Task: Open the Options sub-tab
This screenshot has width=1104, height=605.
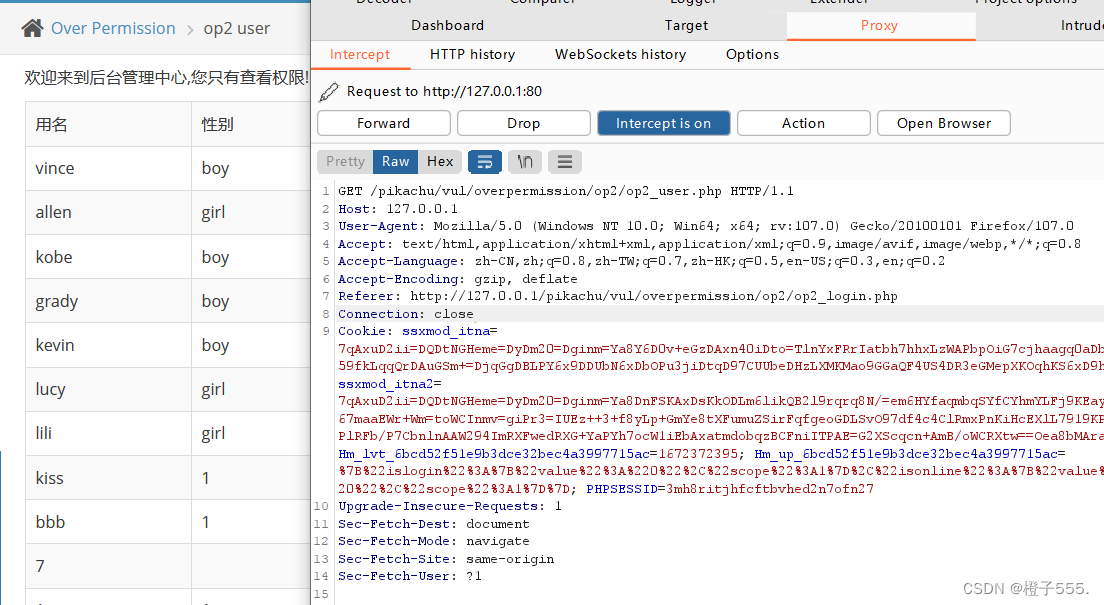Action: pyautogui.click(x=752, y=54)
